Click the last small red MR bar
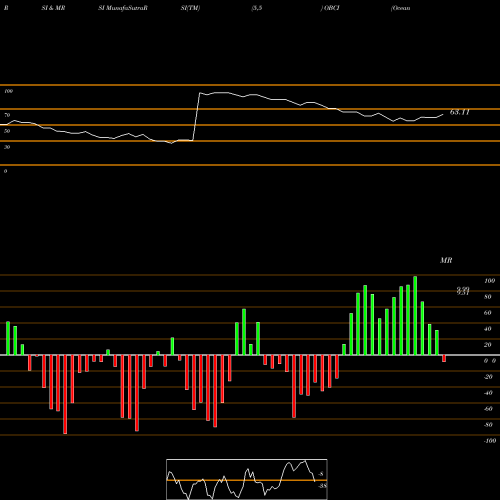The height and width of the screenshot is (500, 500). [444, 359]
